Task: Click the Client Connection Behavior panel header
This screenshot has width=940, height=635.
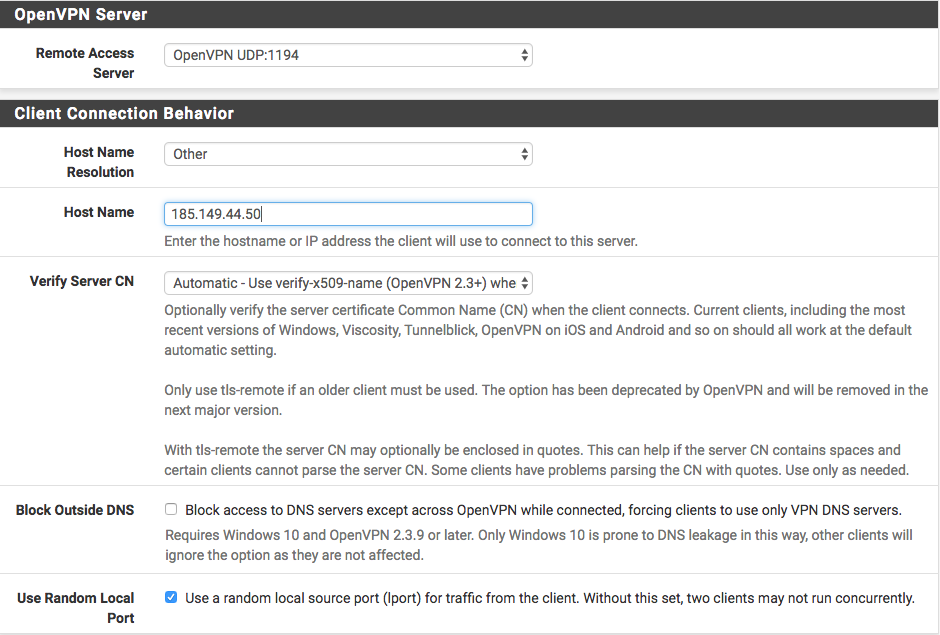Action: (124, 113)
